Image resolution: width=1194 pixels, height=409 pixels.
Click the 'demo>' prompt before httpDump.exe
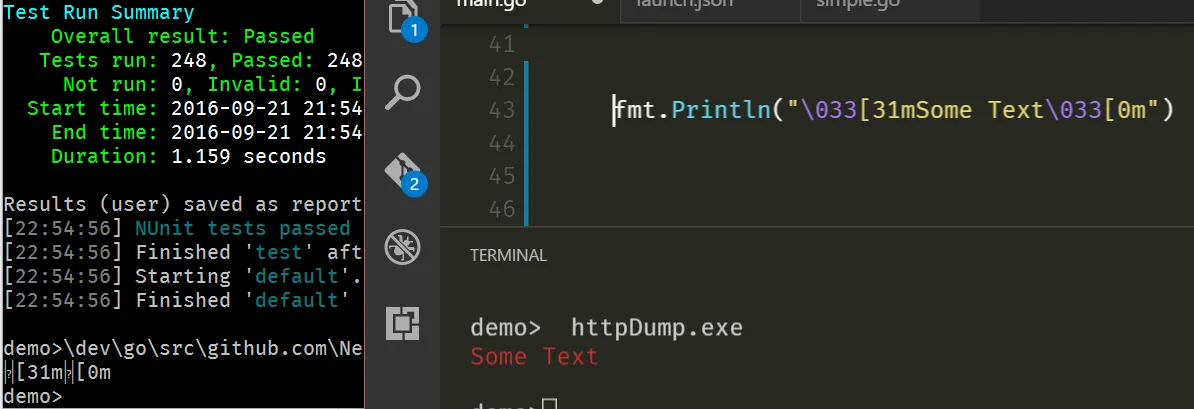click(506, 328)
